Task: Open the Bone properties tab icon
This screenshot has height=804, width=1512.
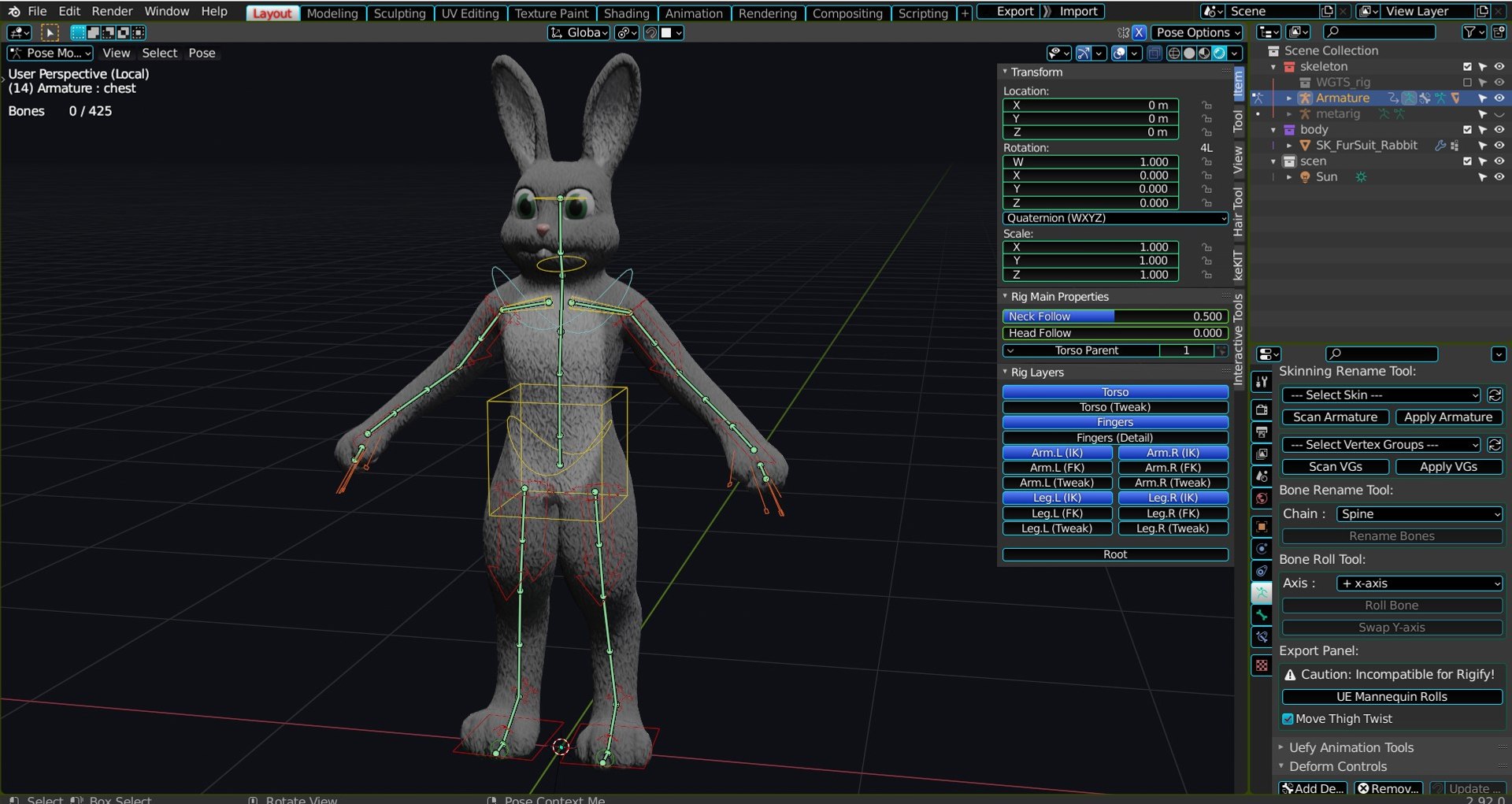Action: [x=1262, y=615]
